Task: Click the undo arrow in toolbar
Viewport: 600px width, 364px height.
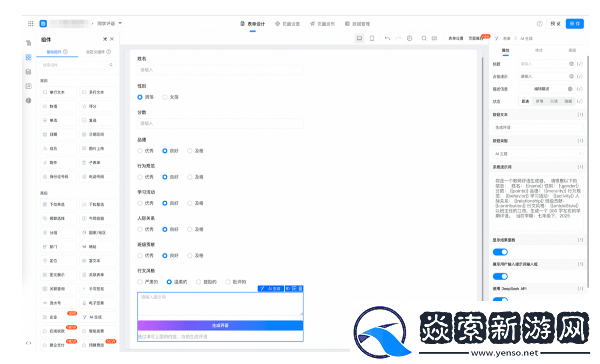Action: click(387, 38)
